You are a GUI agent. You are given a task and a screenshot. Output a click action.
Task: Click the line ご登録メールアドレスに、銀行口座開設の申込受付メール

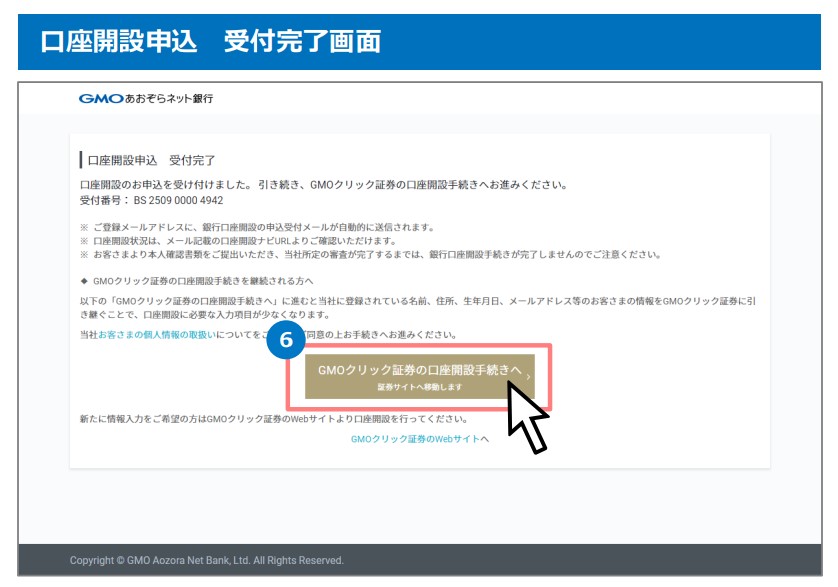pyautogui.click(x=257, y=227)
